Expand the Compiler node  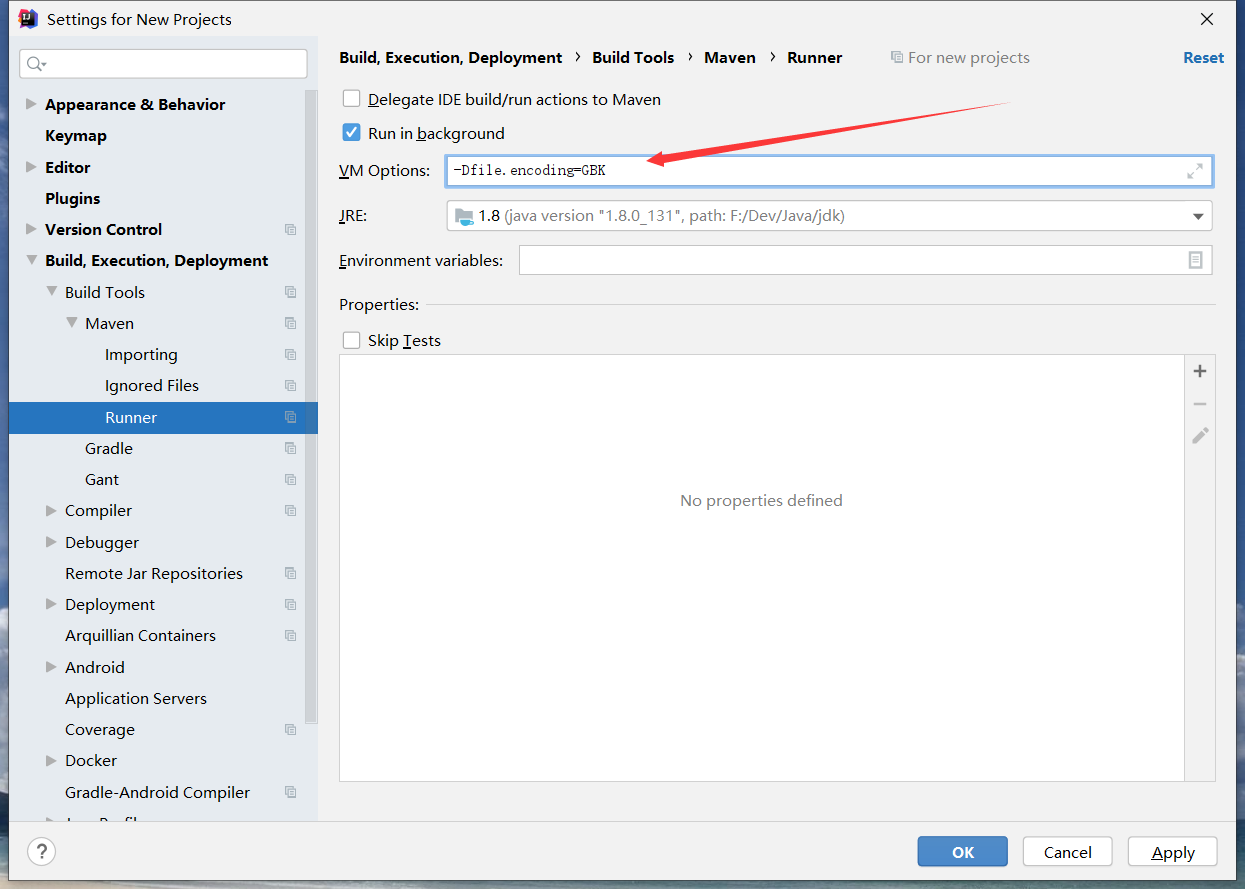51,510
